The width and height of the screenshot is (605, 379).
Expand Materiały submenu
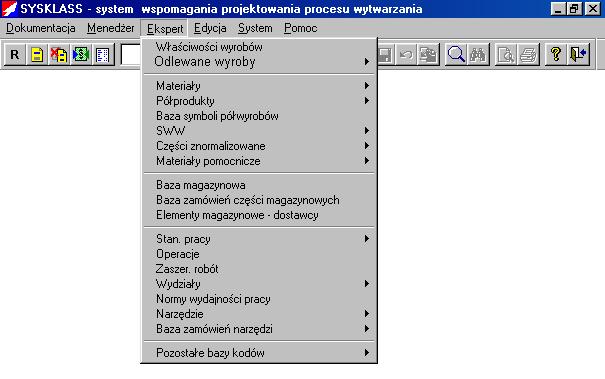point(259,86)
